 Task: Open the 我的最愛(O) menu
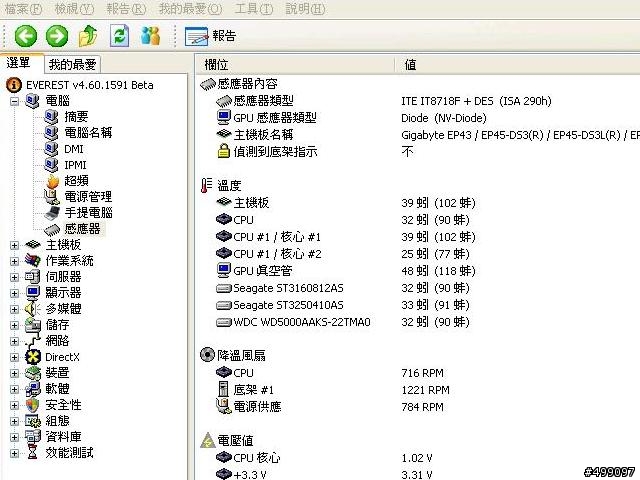click(x=190, y=9)
